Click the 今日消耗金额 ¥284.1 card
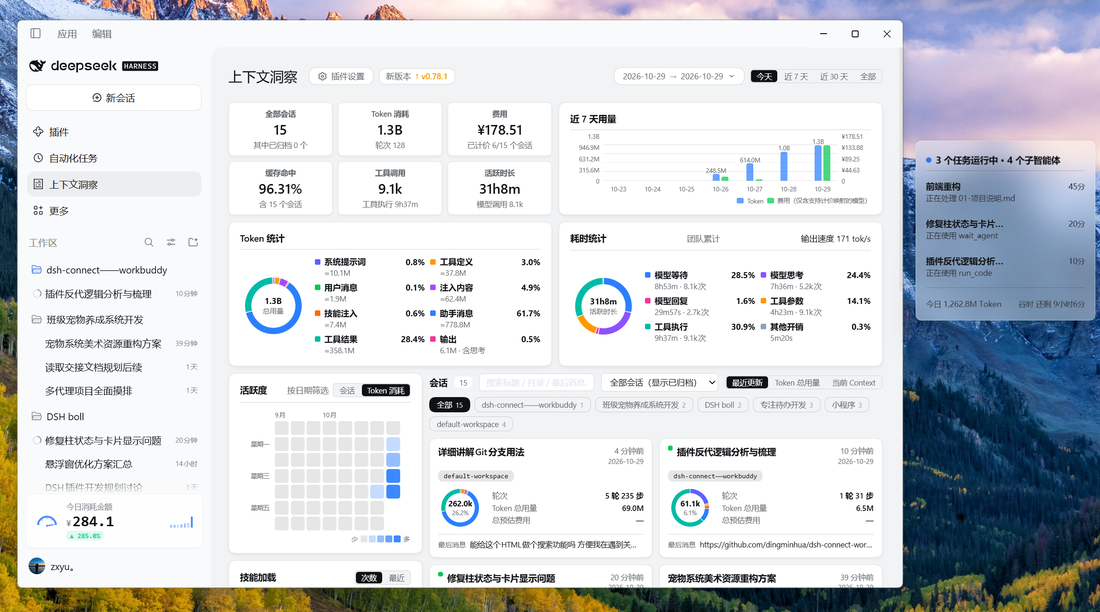 [x=114, y=521]
